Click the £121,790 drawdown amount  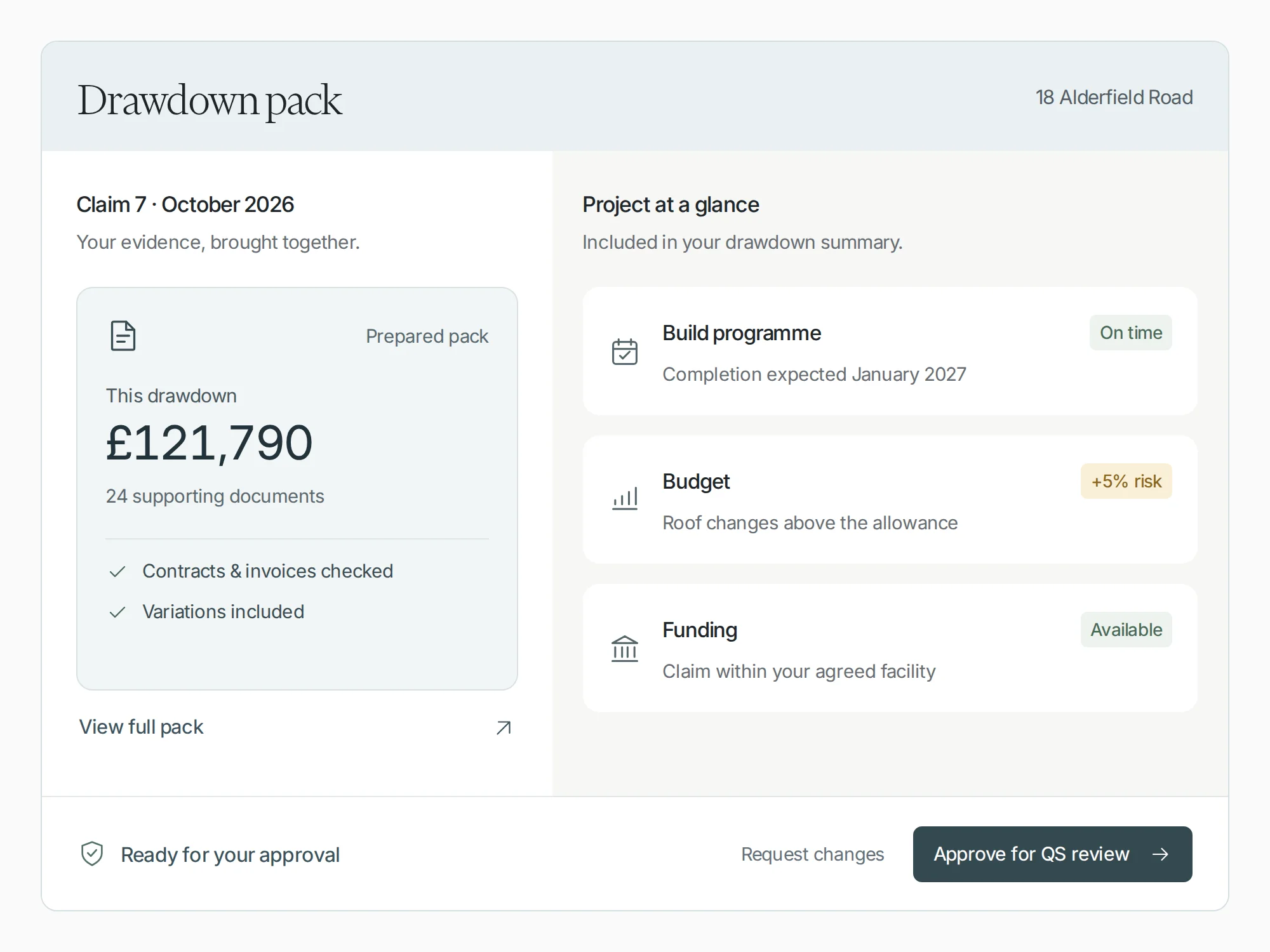point(209,443)
